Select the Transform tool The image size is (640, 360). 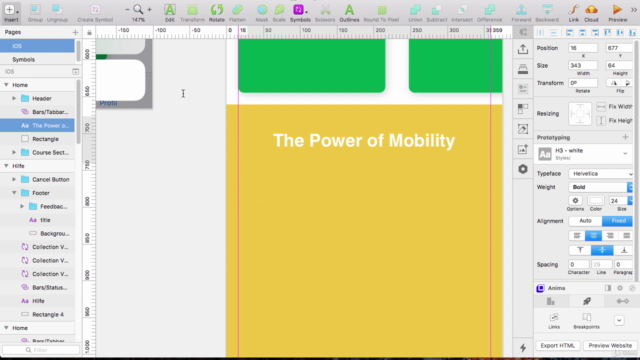tap(192, 13)
